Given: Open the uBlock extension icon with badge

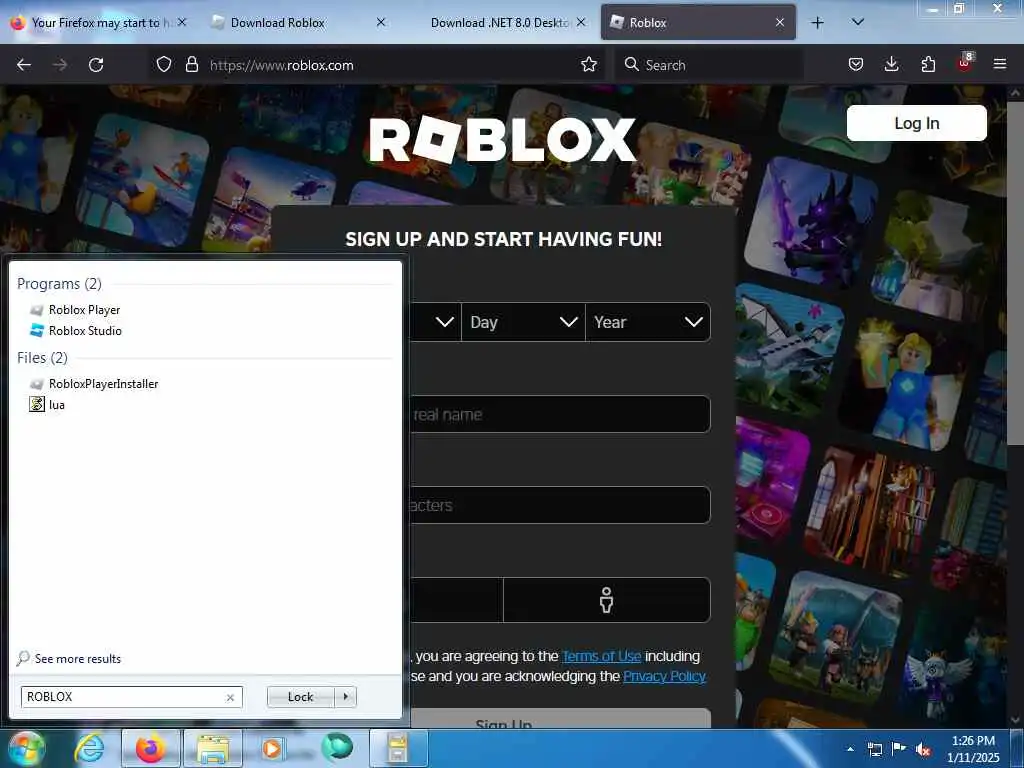Looking at the screenshot, I should click(965, 63).
